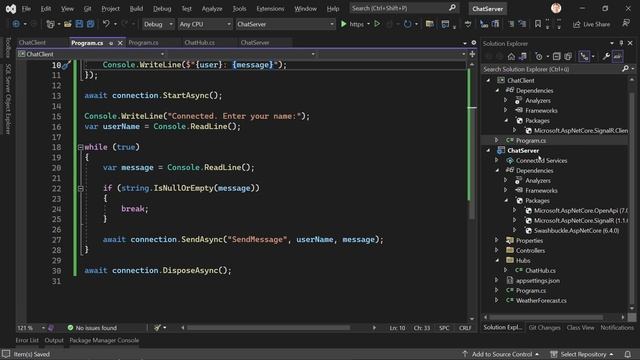
Task: Click the search magnifier icon in title bar
Action: pyautogui.click(x=452, y=8)
